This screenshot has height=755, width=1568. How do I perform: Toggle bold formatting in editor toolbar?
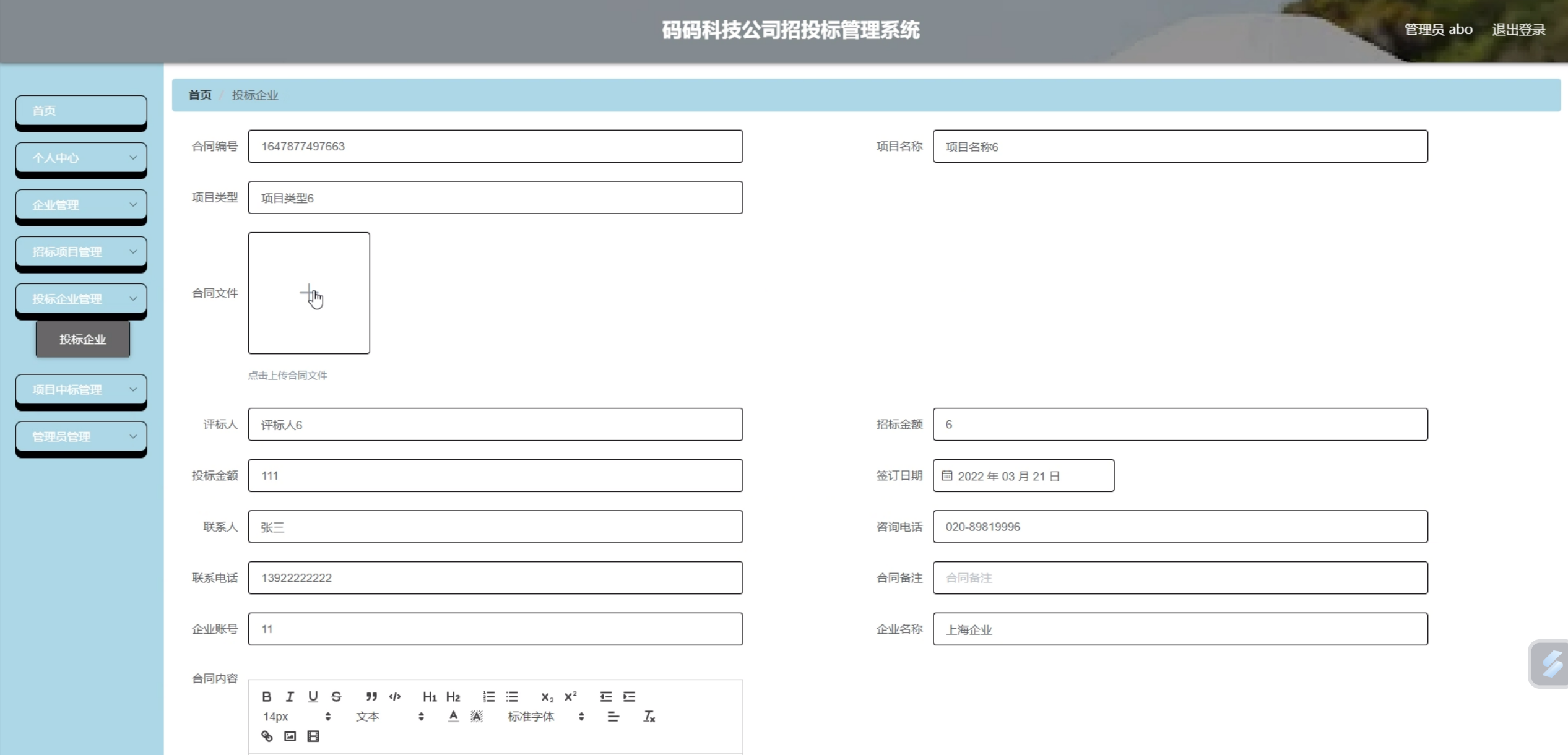click(266, 697)
